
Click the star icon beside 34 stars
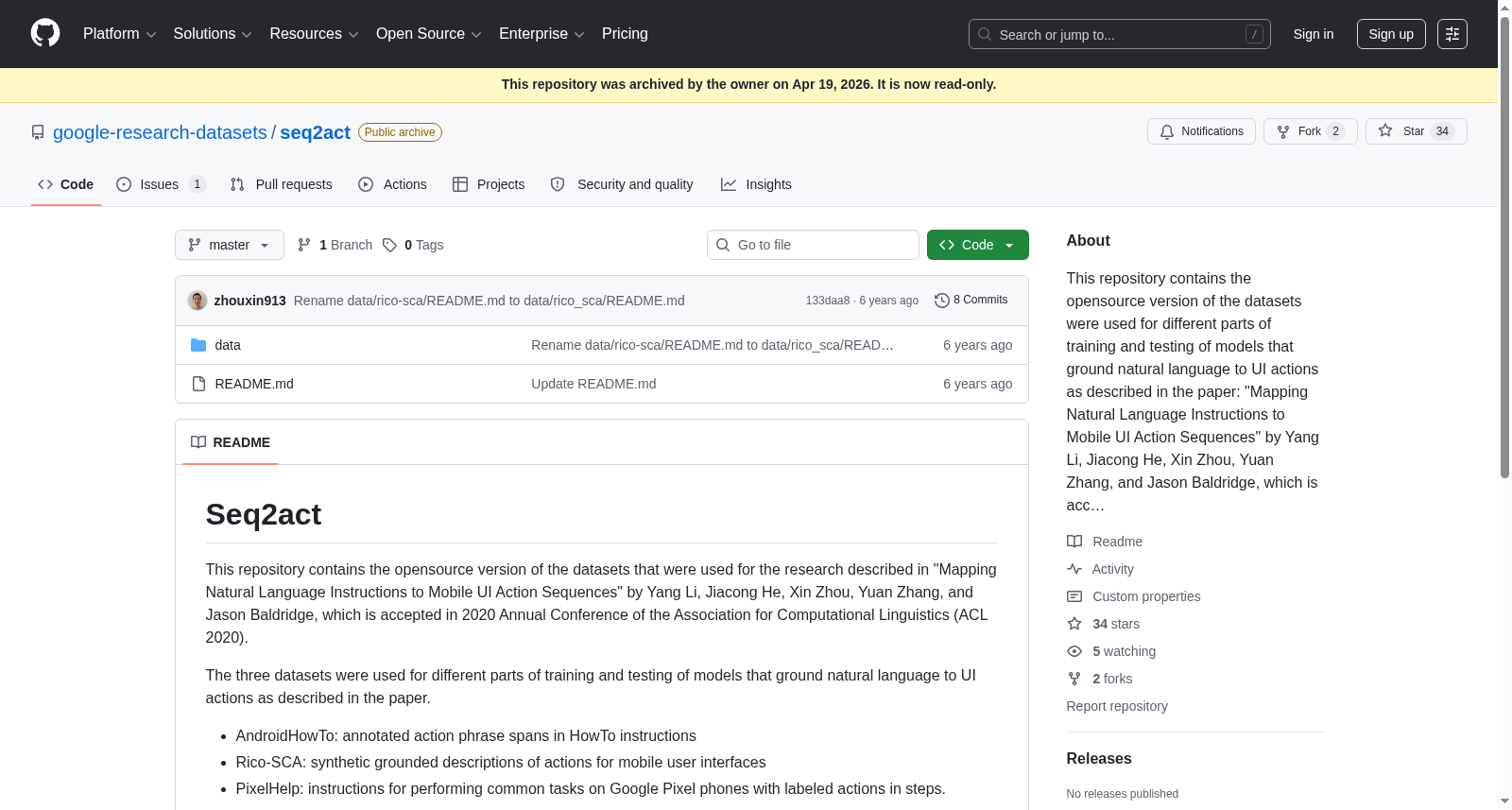point(1074,624)
